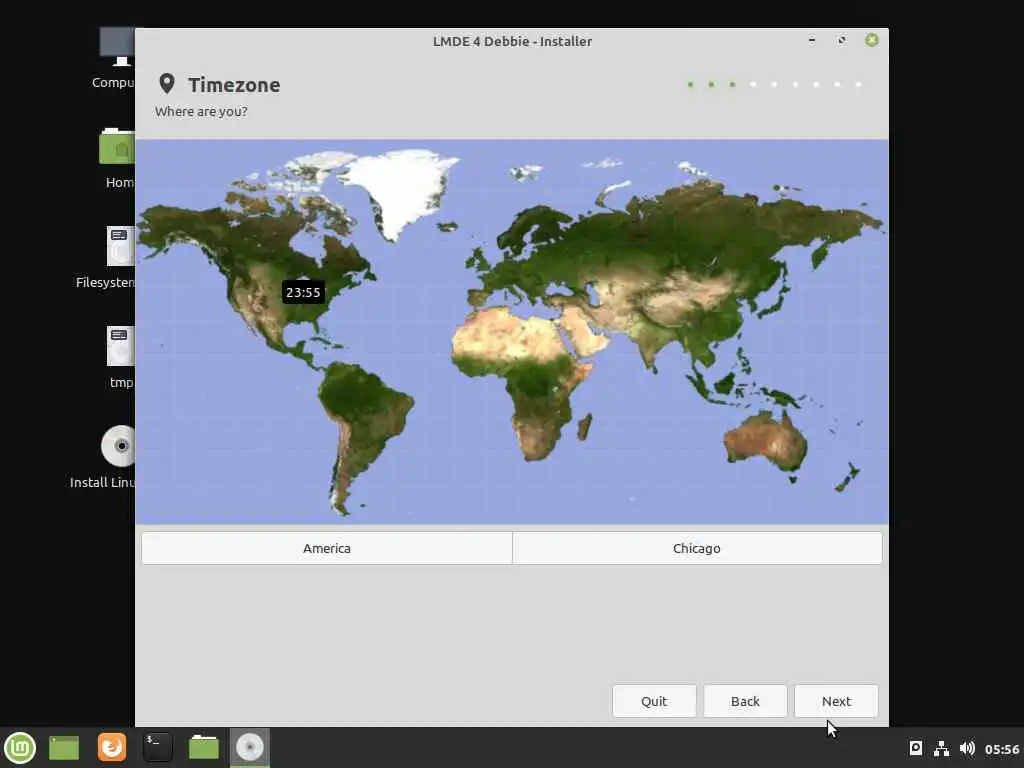Screen dimensions: 1024x768
Task: Open the volume tray icon
Action: click(x=967, y=748)
